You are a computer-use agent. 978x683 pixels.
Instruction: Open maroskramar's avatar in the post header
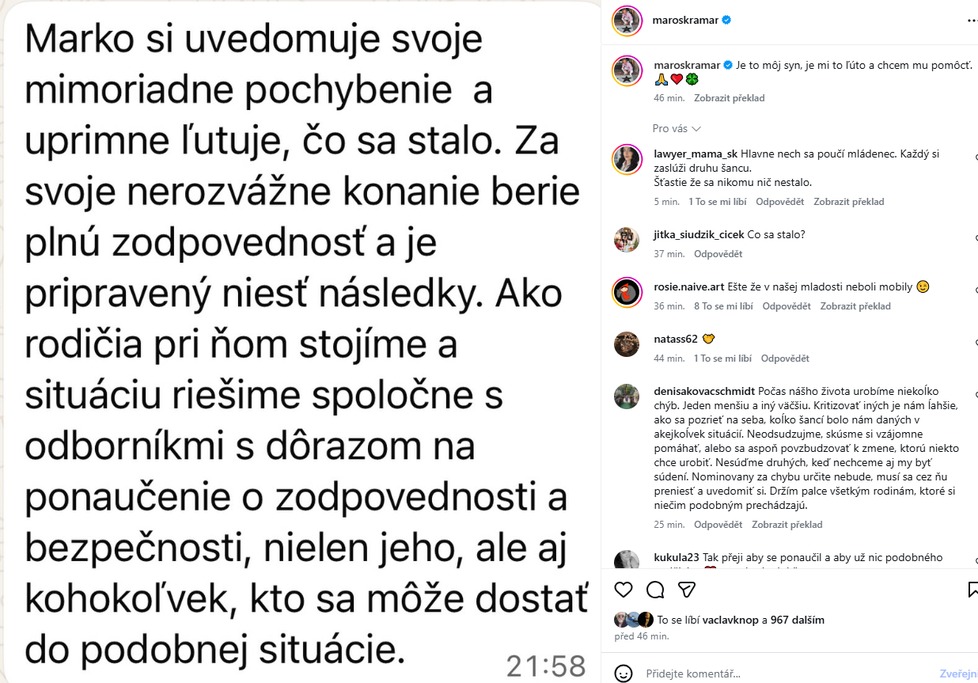[627, 19]
